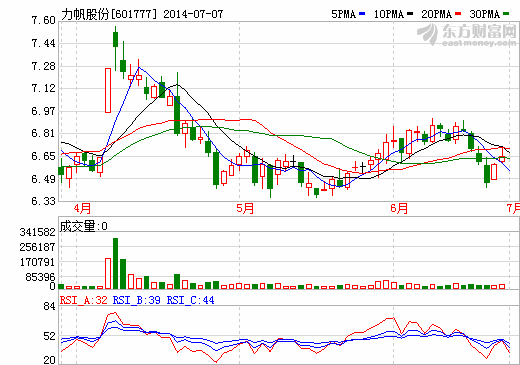Click the 6.65 price axis label

tap(43, 156)
